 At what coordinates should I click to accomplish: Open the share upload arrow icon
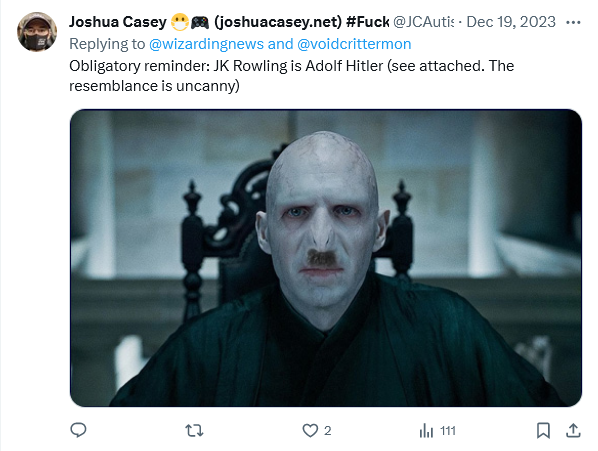point(573,430)
